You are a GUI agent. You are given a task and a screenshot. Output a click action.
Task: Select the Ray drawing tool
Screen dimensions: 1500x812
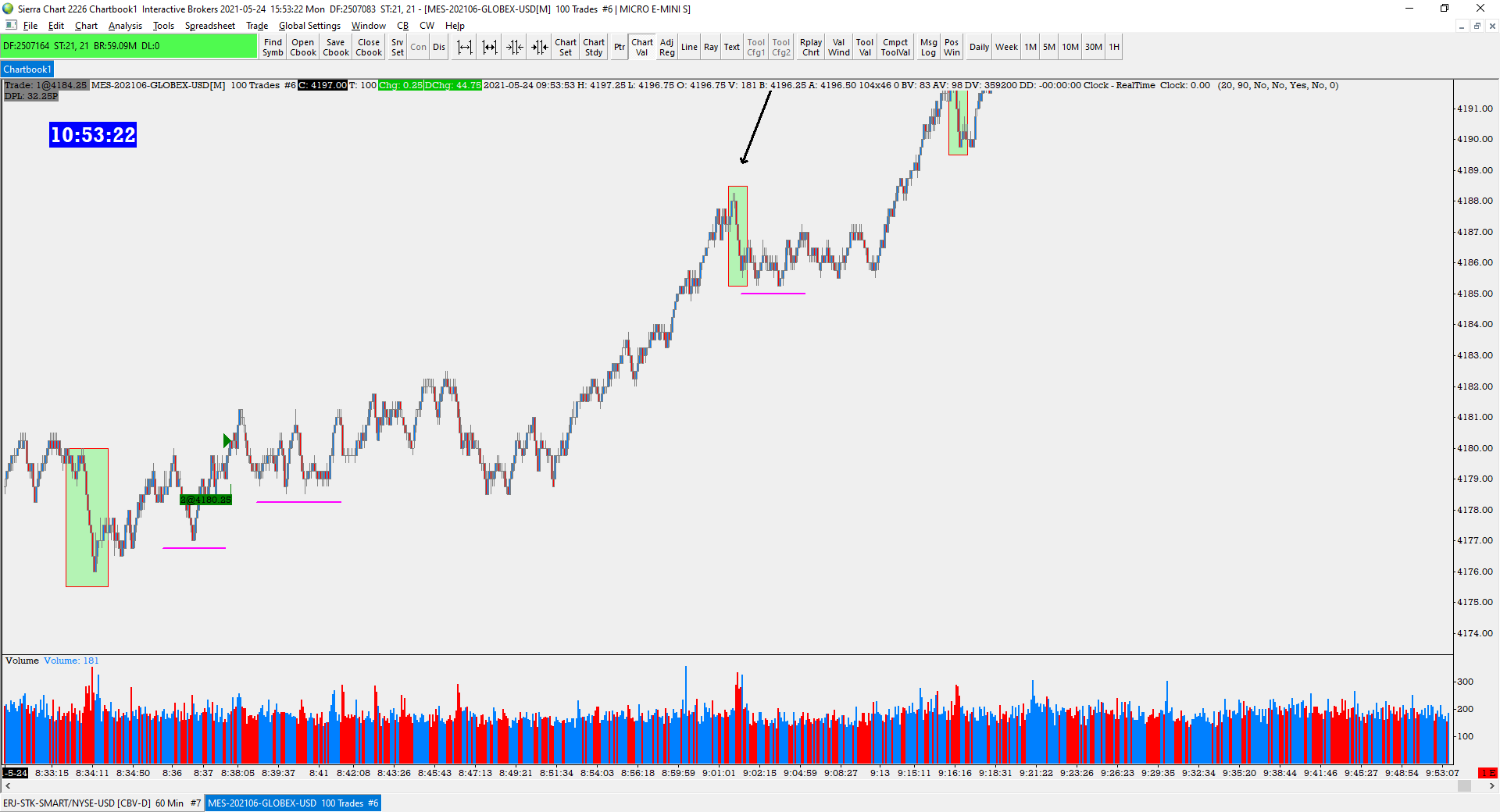click(711, 47)
